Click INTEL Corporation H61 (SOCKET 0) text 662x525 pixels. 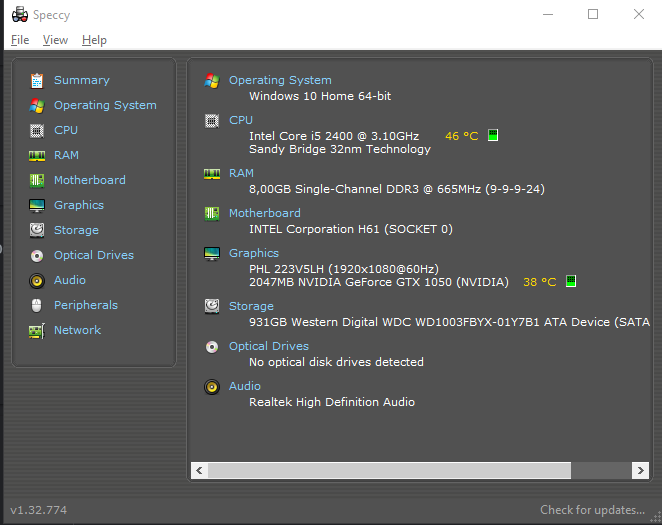(351, 229)
